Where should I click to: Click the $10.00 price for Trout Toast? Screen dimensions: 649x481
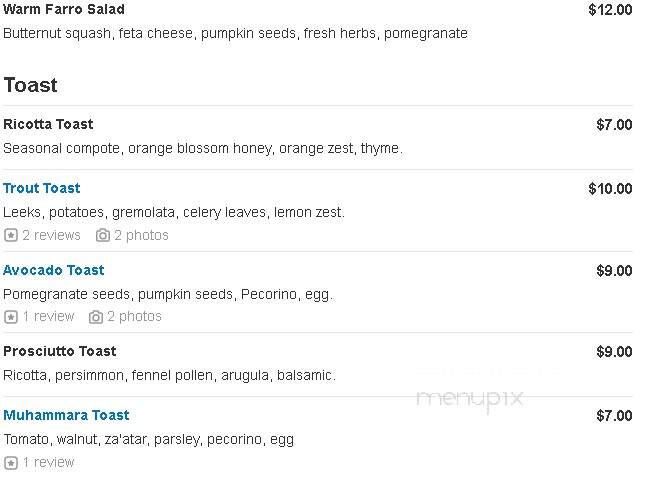[610, 189]
